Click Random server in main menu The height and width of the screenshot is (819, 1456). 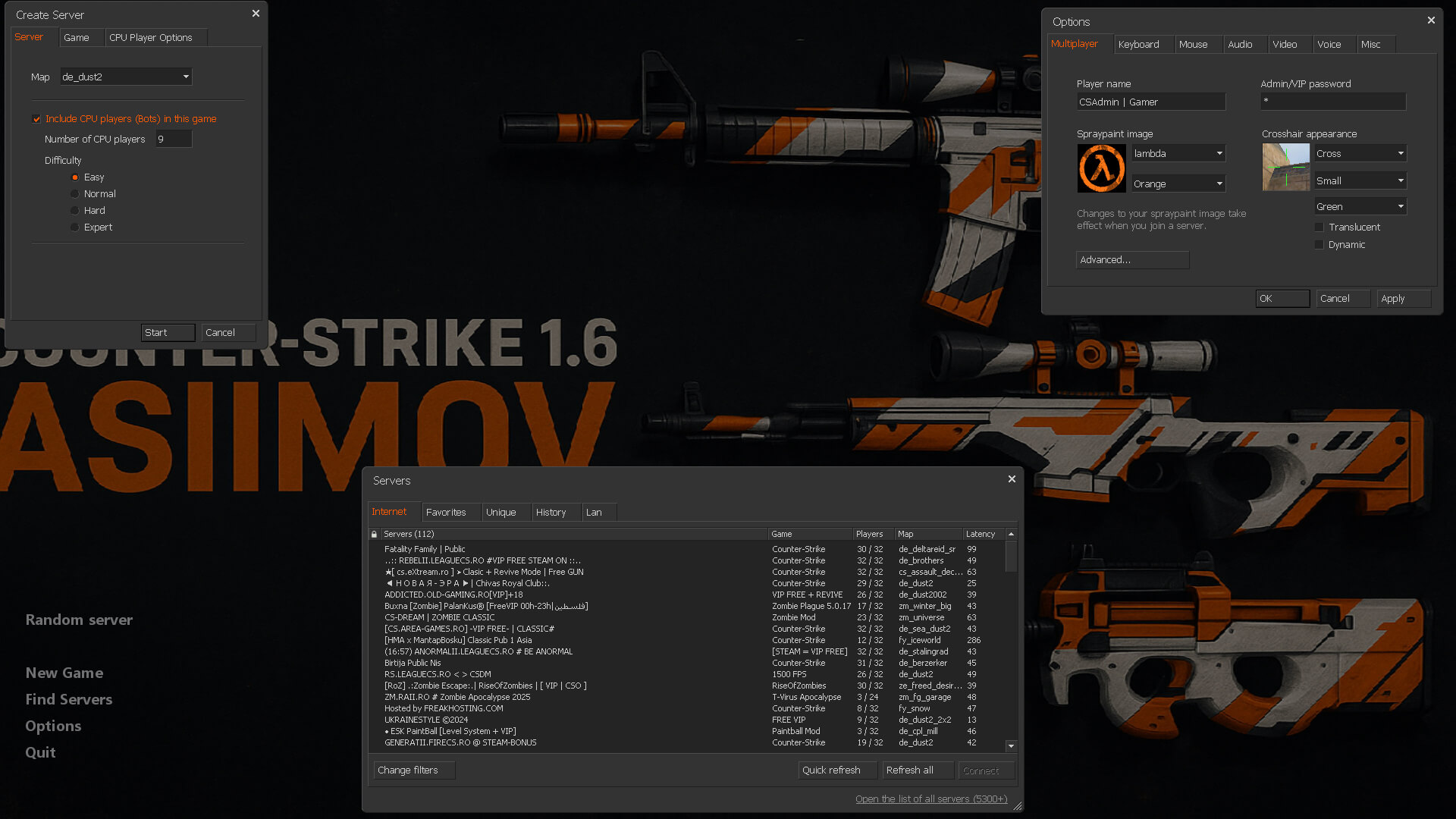tap(79, 620)
